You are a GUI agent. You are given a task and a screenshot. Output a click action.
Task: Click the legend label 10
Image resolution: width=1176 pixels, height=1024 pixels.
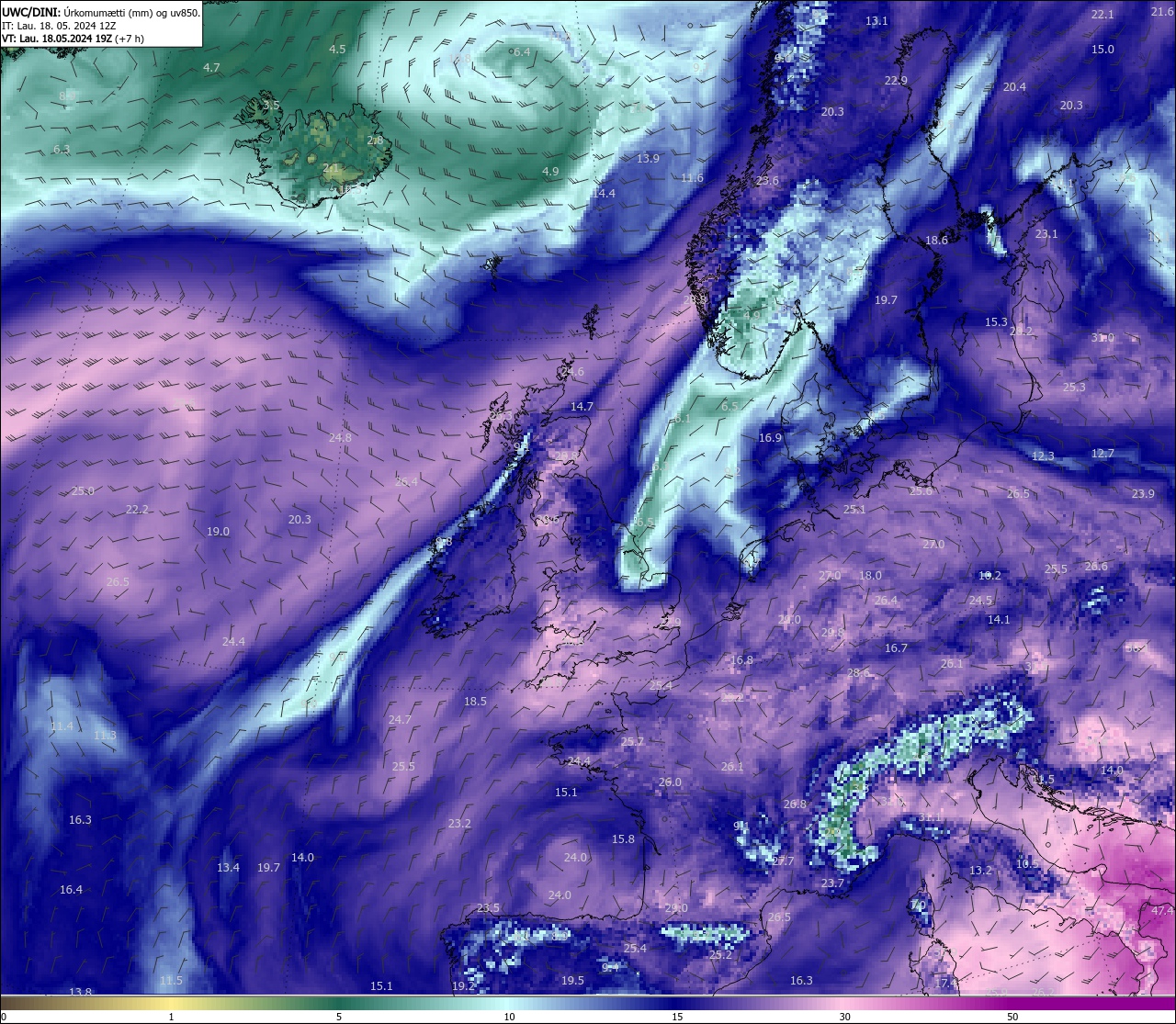click(x=509, y=1017)
